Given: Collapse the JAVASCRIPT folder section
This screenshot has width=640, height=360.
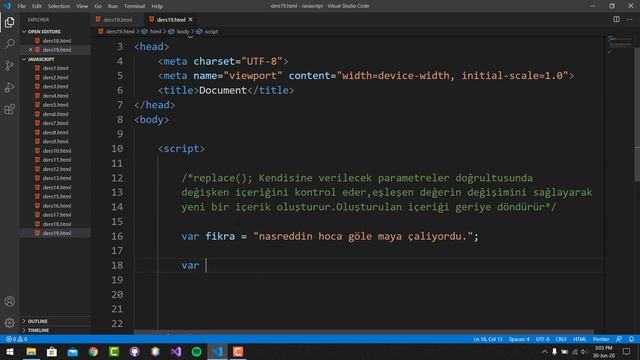Looking at the screenshot, I should pos(41,59).
